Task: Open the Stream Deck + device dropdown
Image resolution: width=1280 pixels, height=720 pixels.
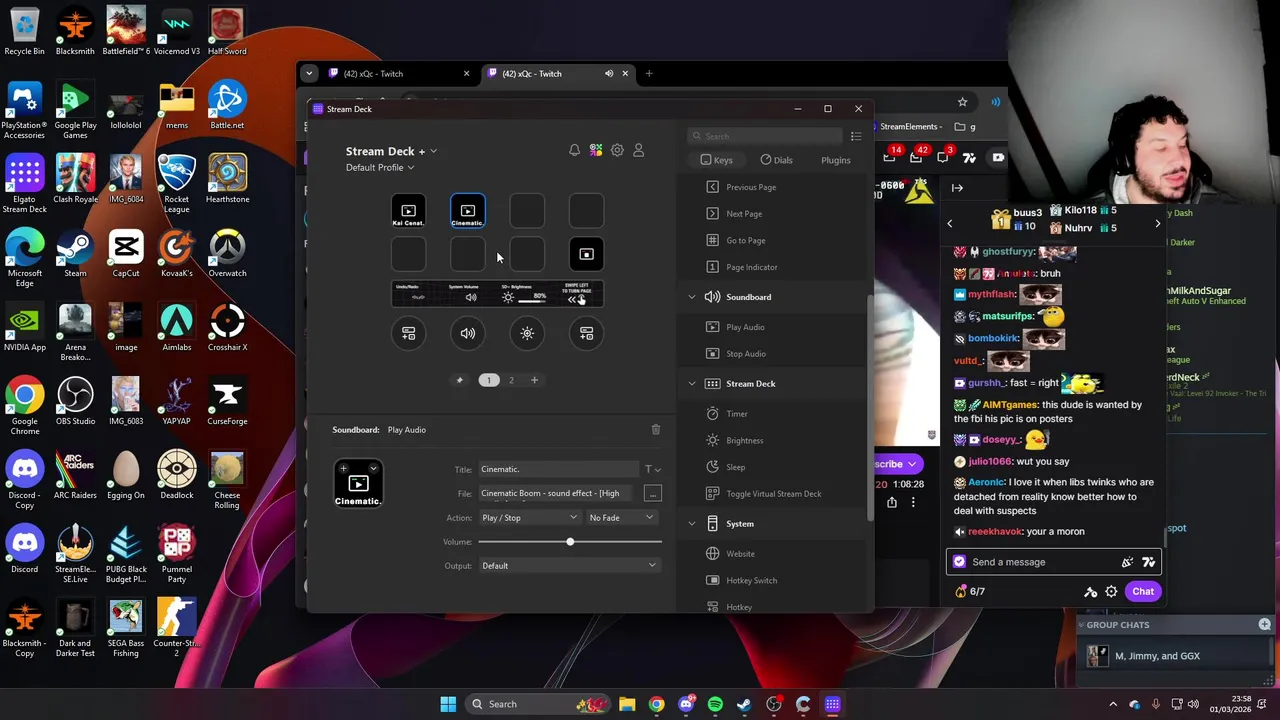Action: coord(391,151)
